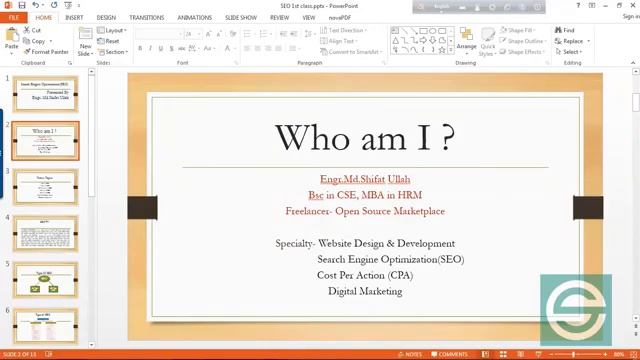Toggle Align Right paragraph alignment
640x360 pixels.
tap(268, 49)
